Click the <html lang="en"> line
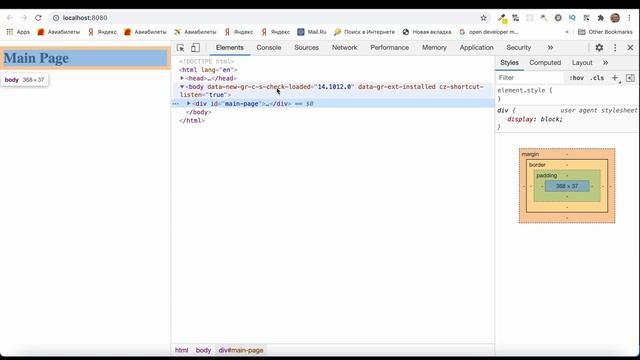 (x=208, y=70)
